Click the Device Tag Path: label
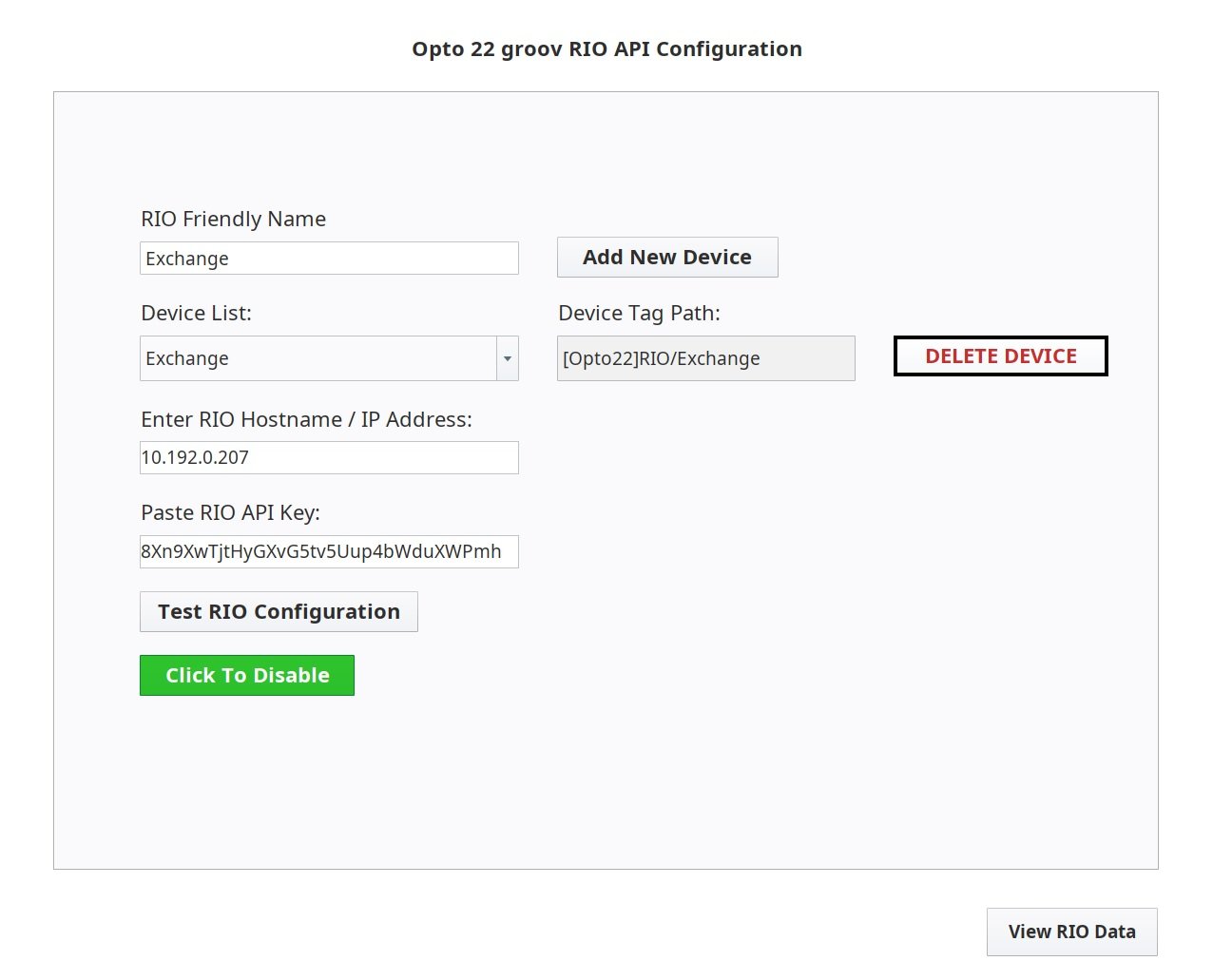This screenshot has width=1213, height=980. tap(639, 314)
